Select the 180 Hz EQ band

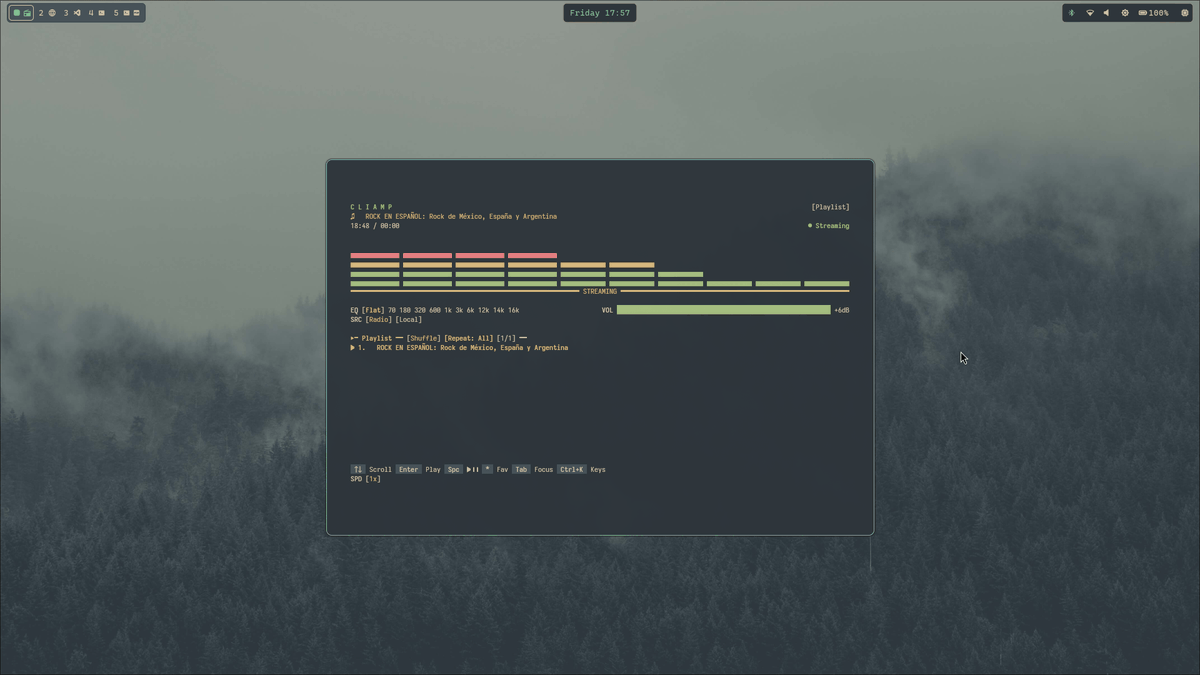pos(406,310)
